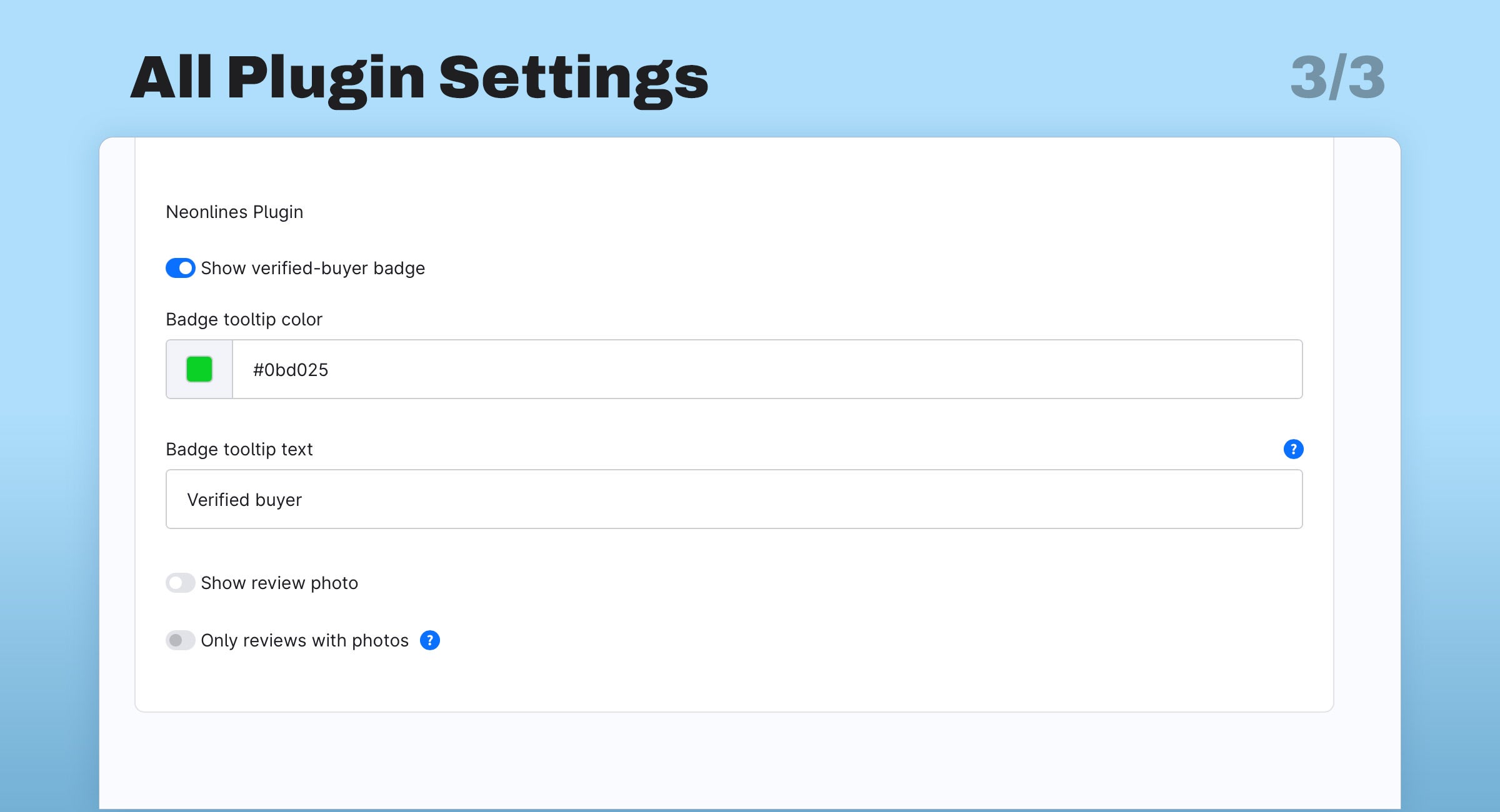
Task: Click help icon beside Only reviews with photos
Action: [430, 640]
